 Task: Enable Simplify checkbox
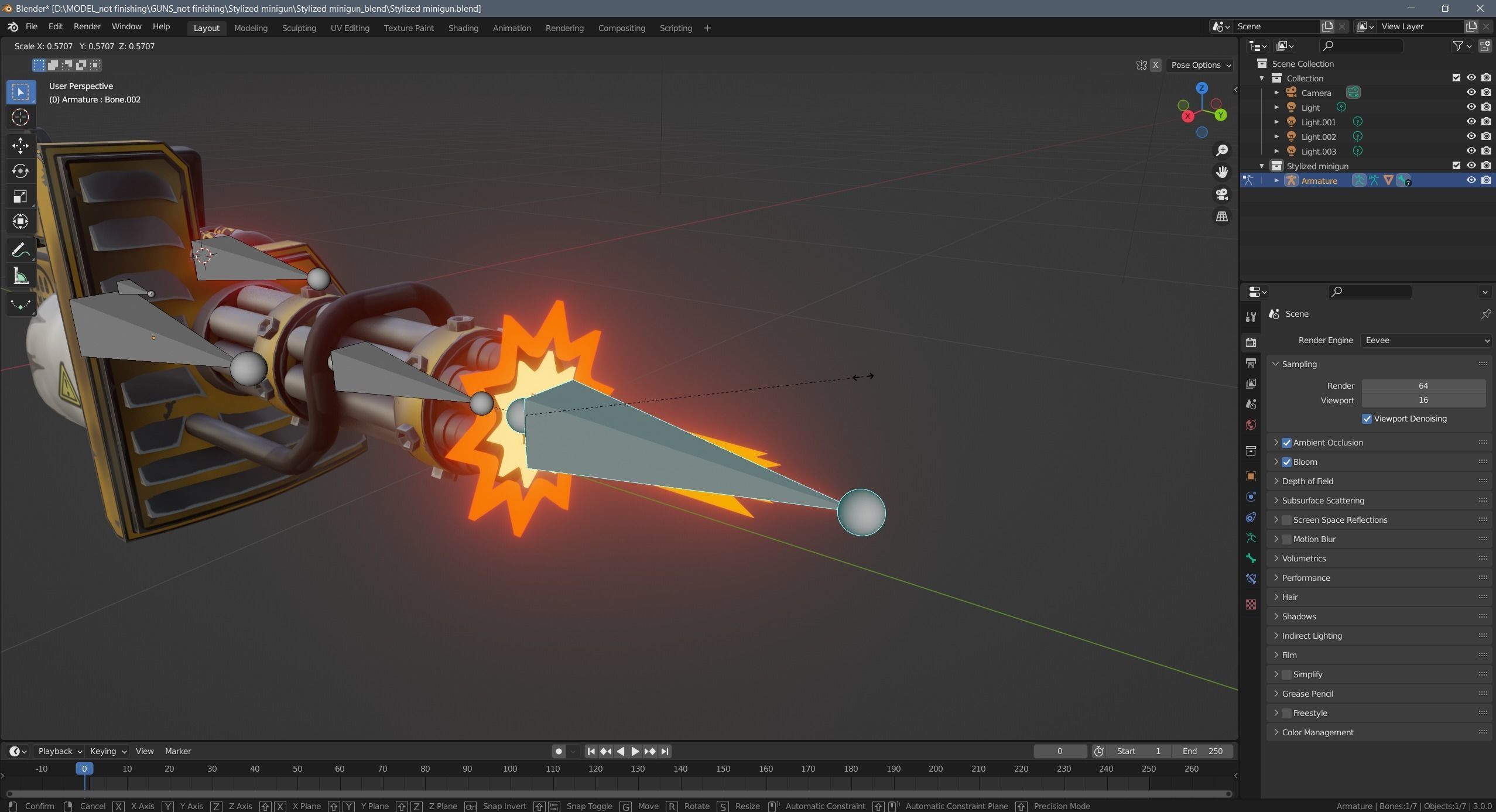click(x=1286, y=674)
